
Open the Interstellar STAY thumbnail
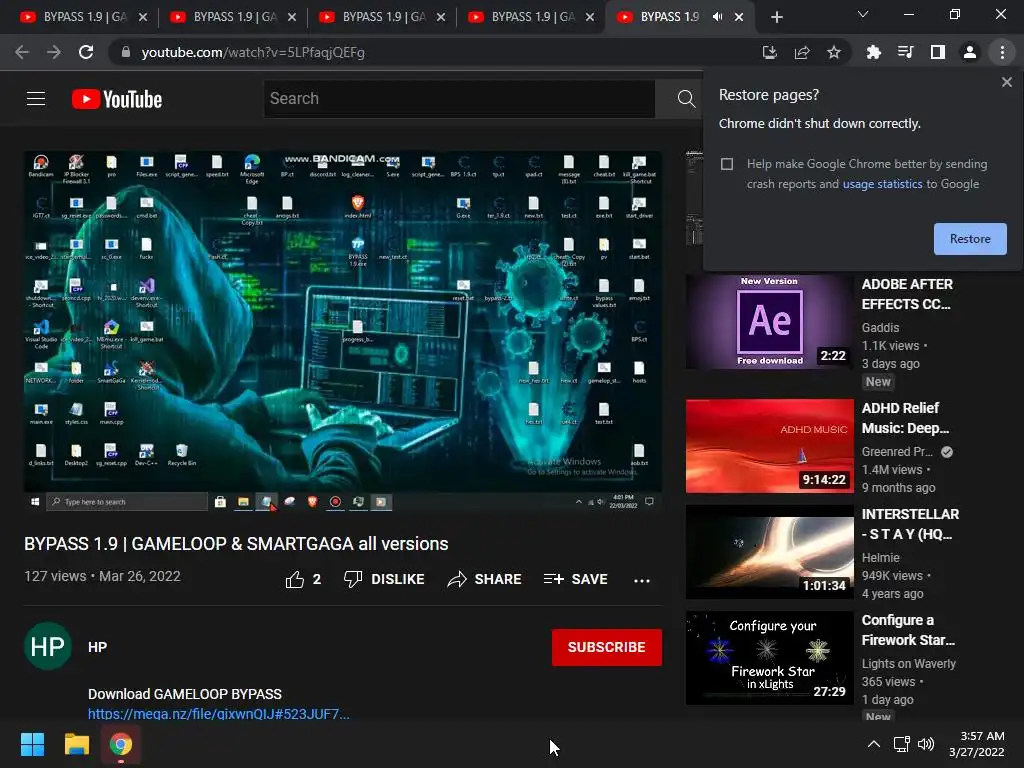pyautogui.click(x=769, y=552)
